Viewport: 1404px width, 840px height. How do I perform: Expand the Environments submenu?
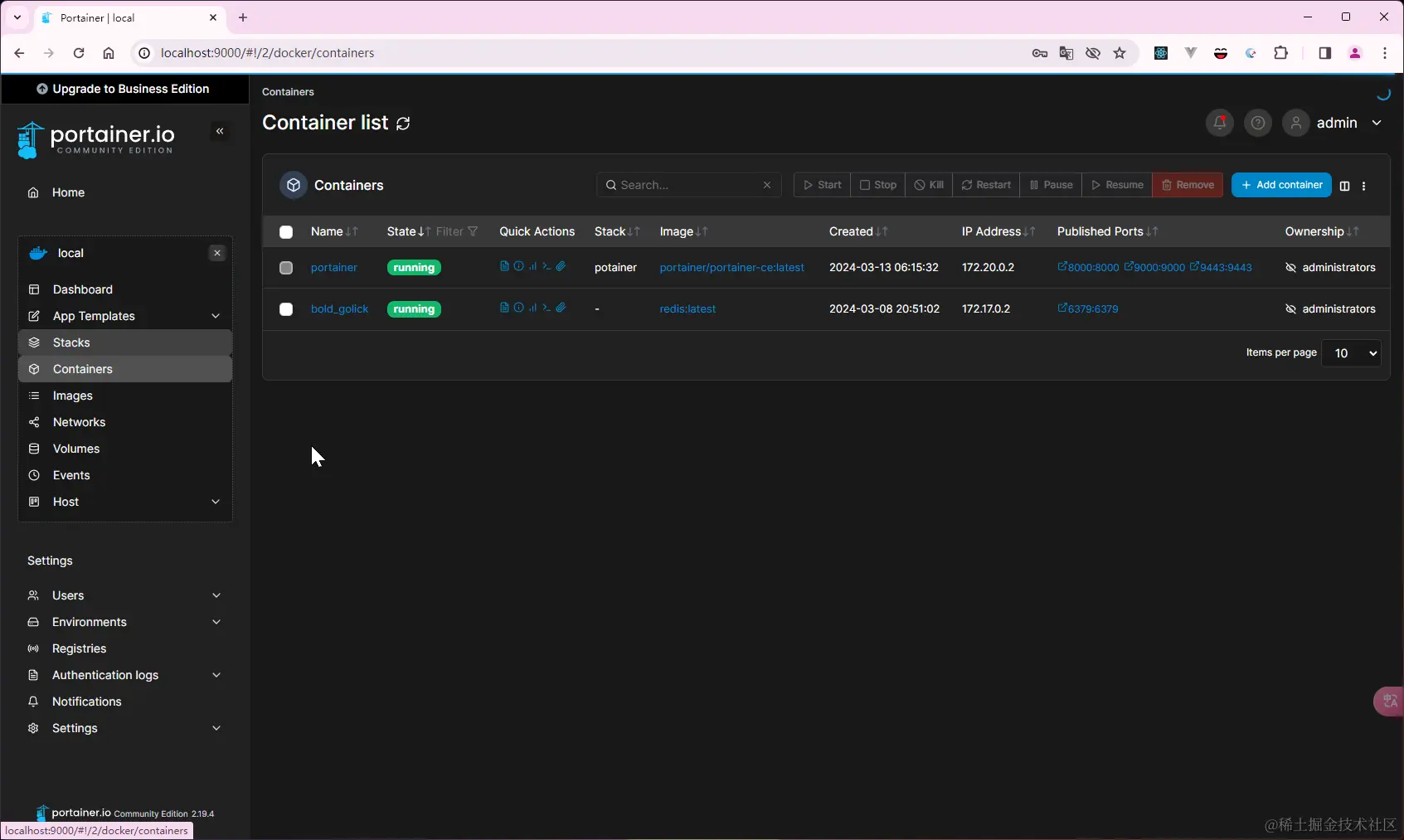click(x=216, y=622)
